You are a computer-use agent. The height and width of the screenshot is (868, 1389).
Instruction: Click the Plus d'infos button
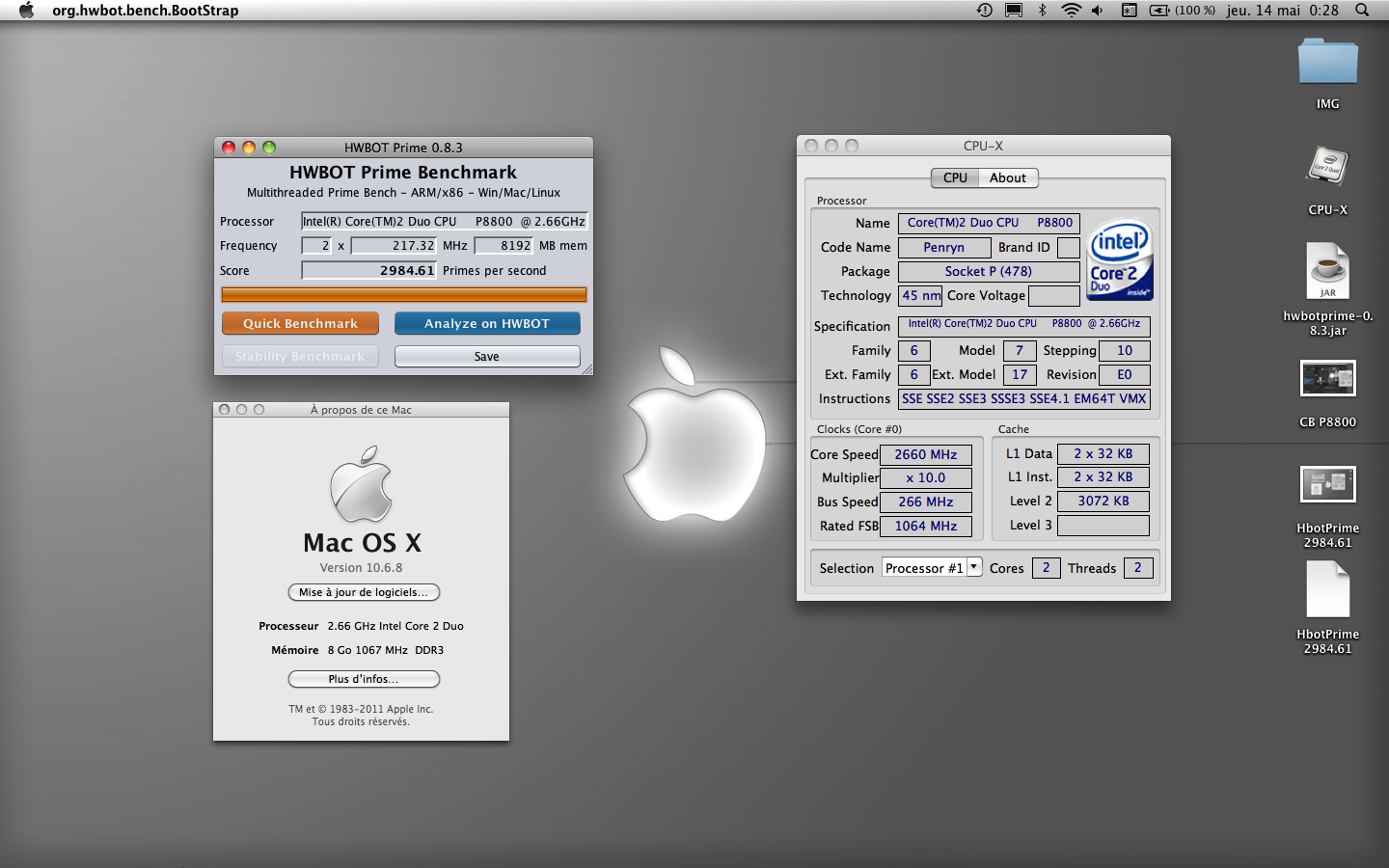pyautogui.click(x=364, y=679)
